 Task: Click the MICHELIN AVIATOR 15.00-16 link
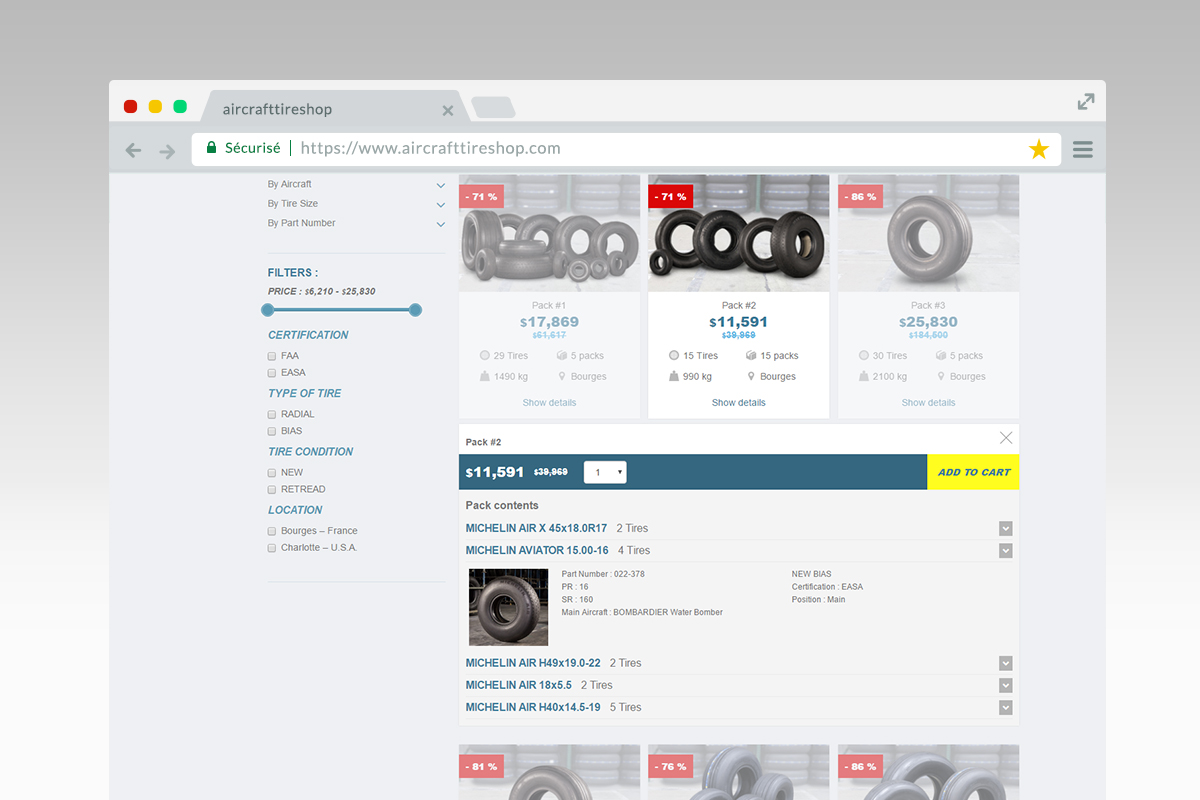pyautogui.click(x=537, y=550)
